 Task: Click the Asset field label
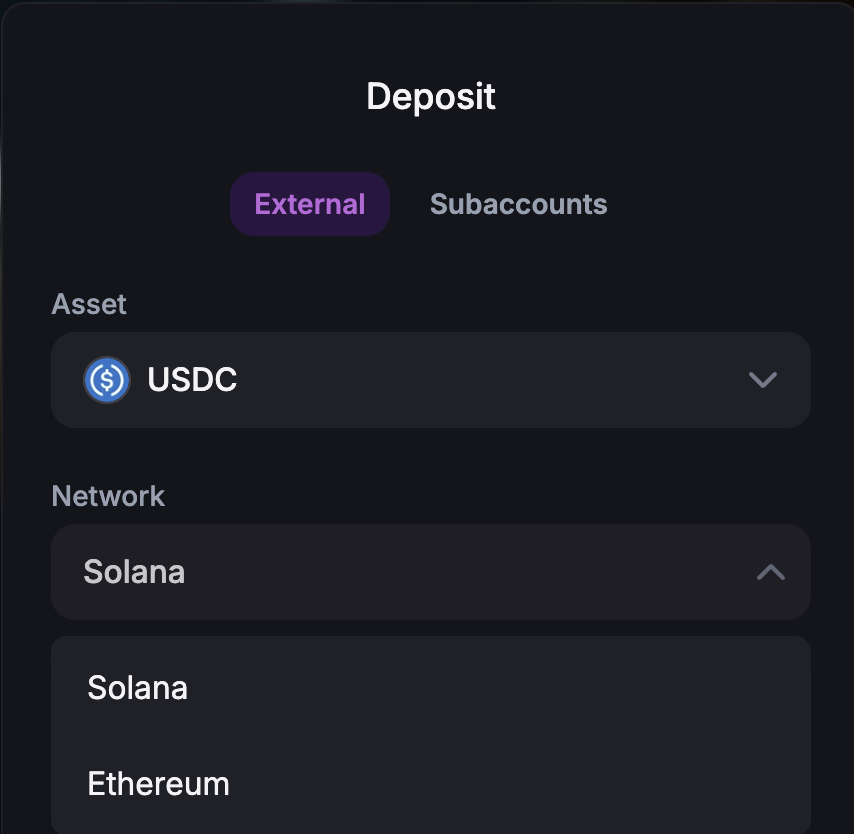(89, 304)
